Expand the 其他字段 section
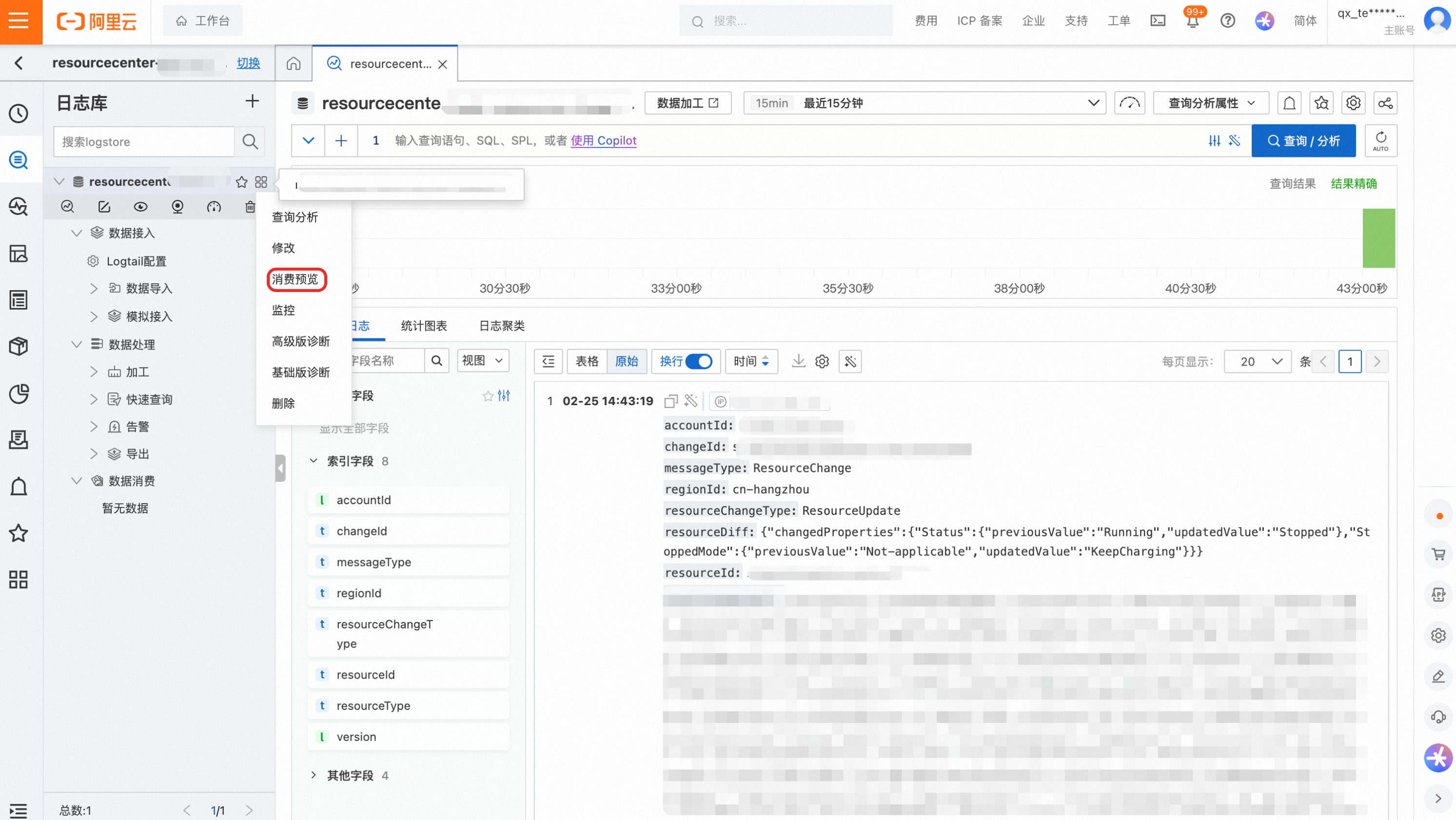Viewport: 1456px width, 820px height. tap(314, 775)
